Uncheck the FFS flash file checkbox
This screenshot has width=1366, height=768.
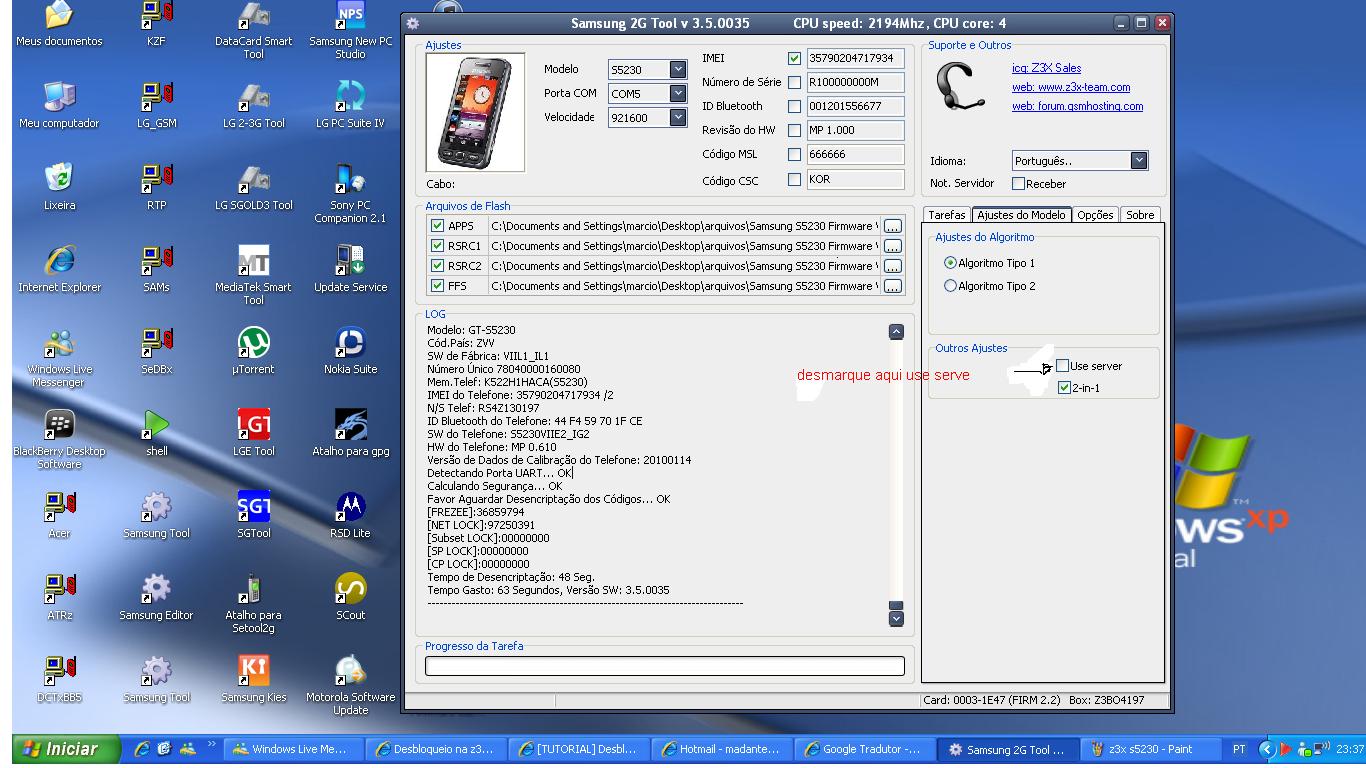click(x=437, y=286)
